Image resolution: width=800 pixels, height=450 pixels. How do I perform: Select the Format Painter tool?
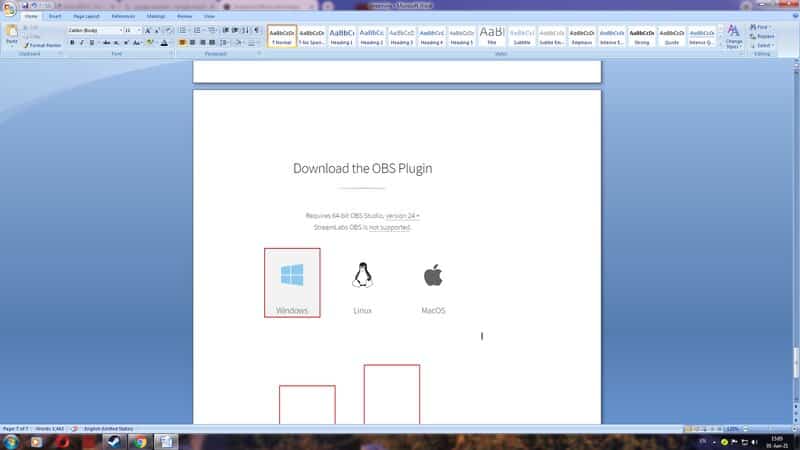pyautogui.click(x=42, y=45)
